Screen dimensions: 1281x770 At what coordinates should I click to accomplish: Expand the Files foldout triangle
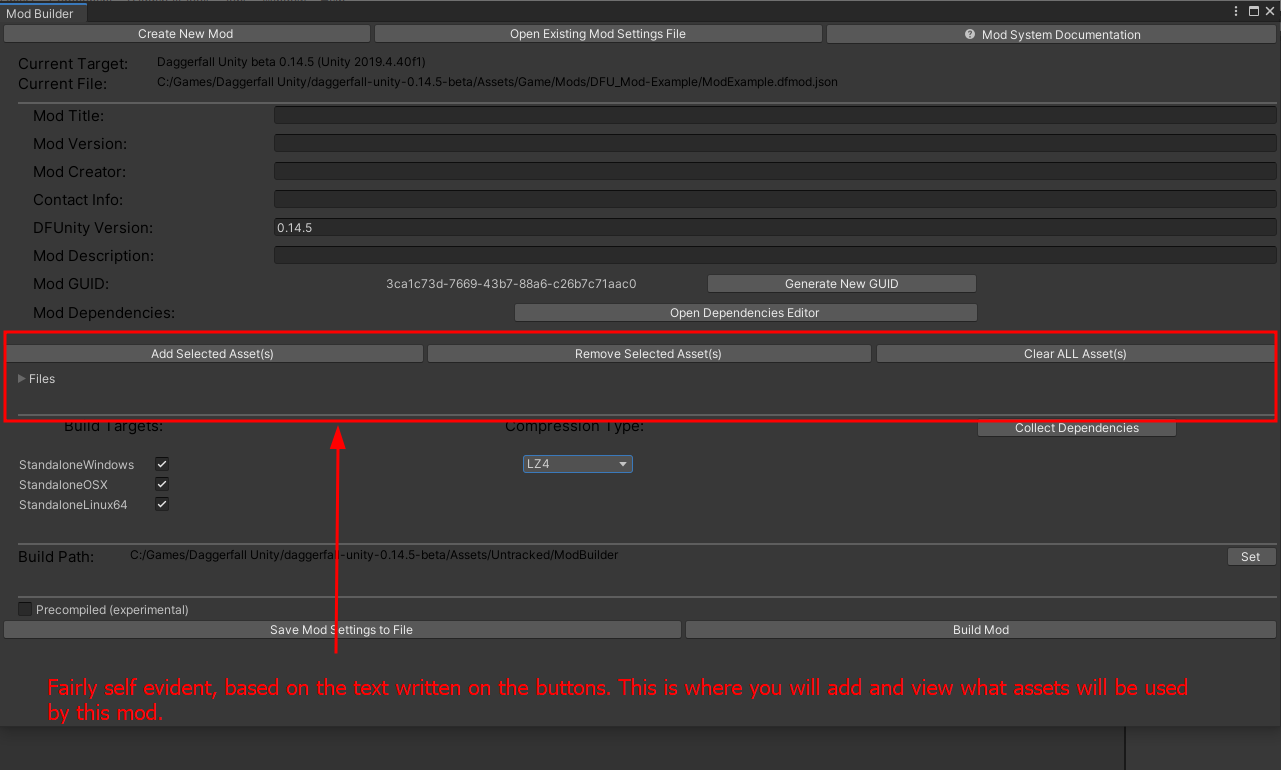(22, 379)
